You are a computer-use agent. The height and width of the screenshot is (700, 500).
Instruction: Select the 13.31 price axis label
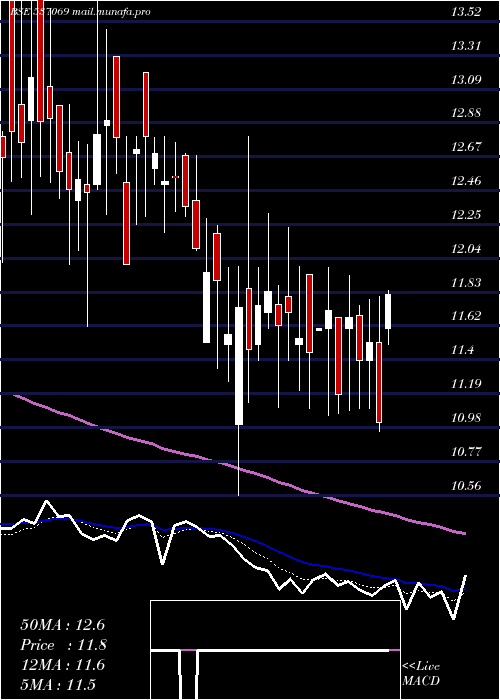point(466,46)
